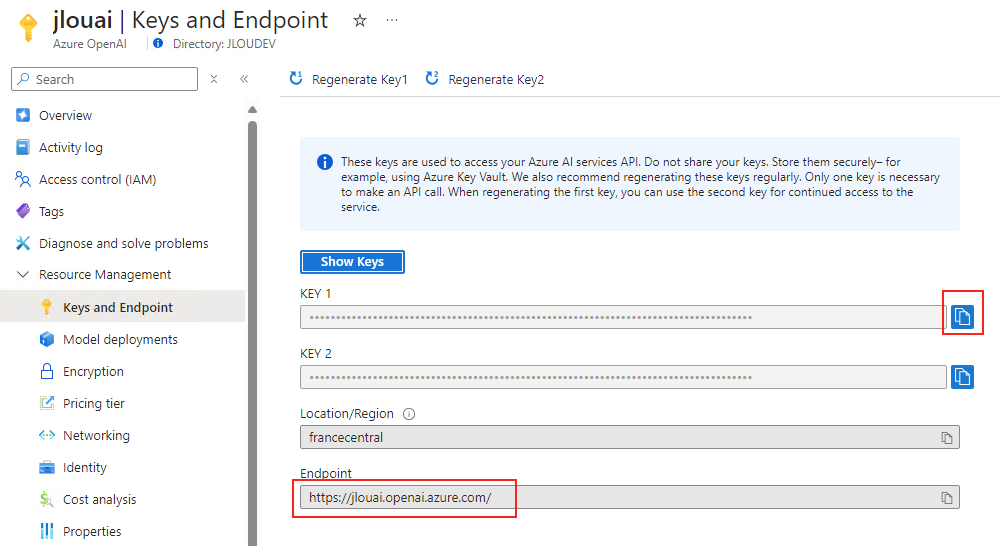Click the sidebar scroll up arrow

click(x=253, y=109)
